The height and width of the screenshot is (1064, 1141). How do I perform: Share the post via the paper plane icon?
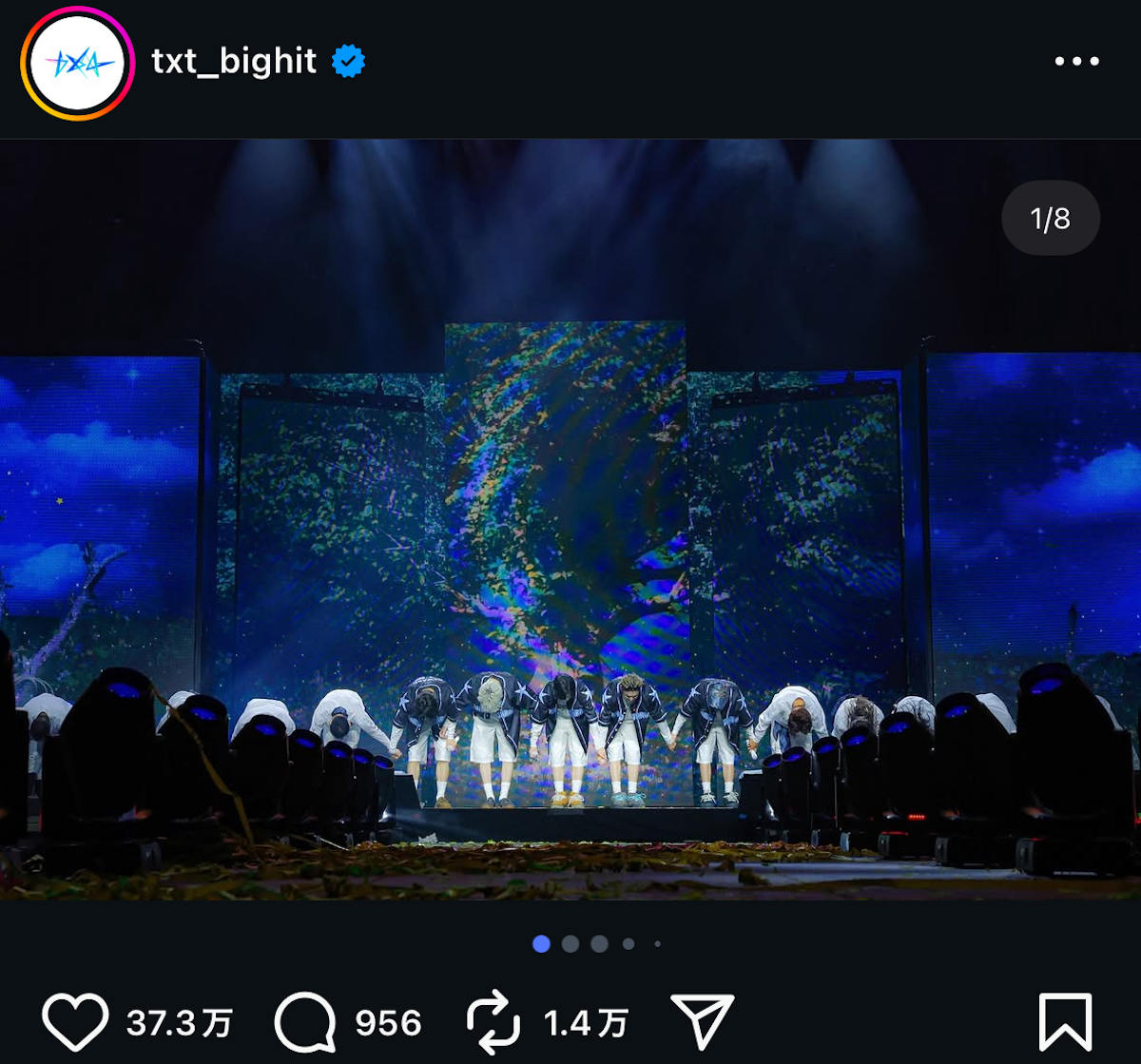pyautogui.click(x=705, y=1023)
